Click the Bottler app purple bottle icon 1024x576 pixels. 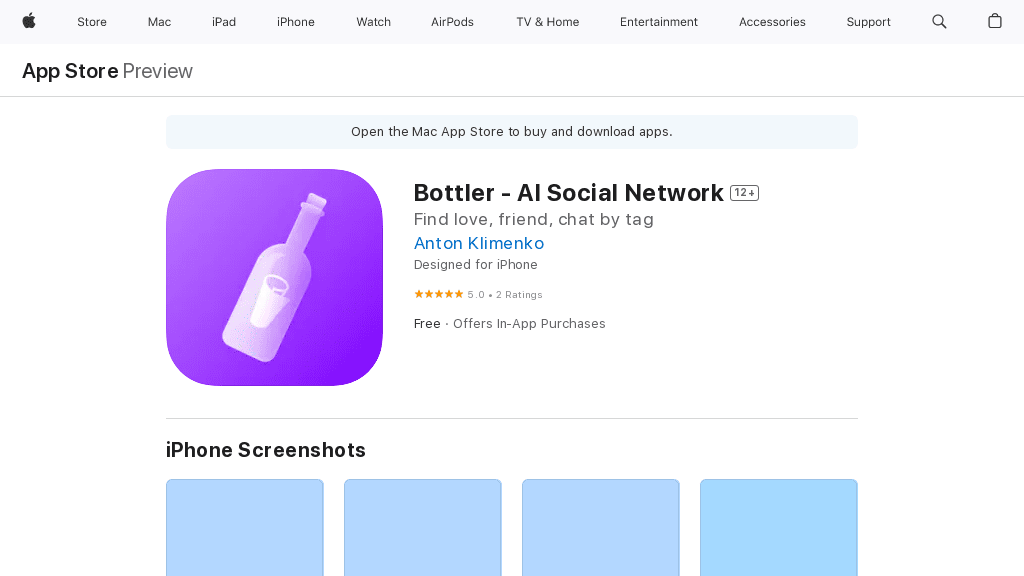point(274,277)
